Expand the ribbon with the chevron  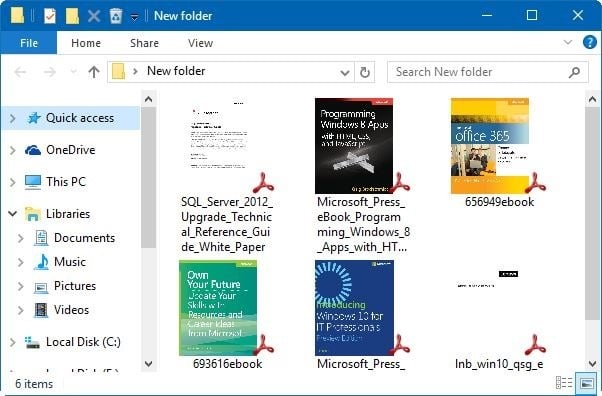(567, 42)
